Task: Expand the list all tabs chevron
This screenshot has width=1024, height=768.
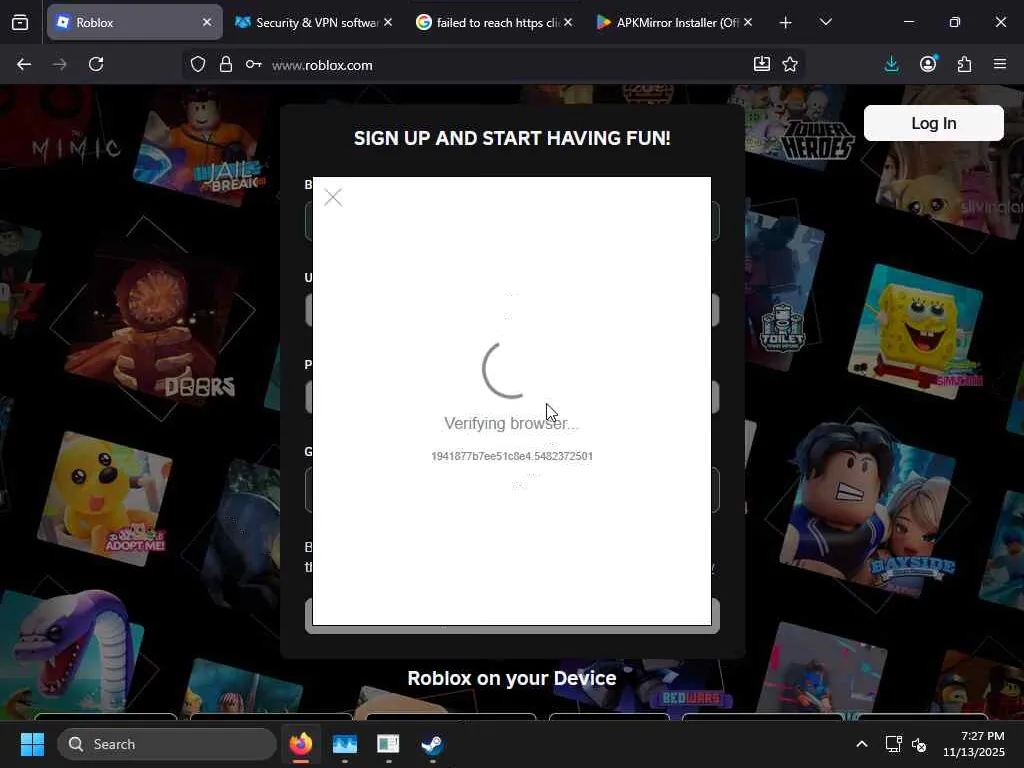Action: (825, 22)
